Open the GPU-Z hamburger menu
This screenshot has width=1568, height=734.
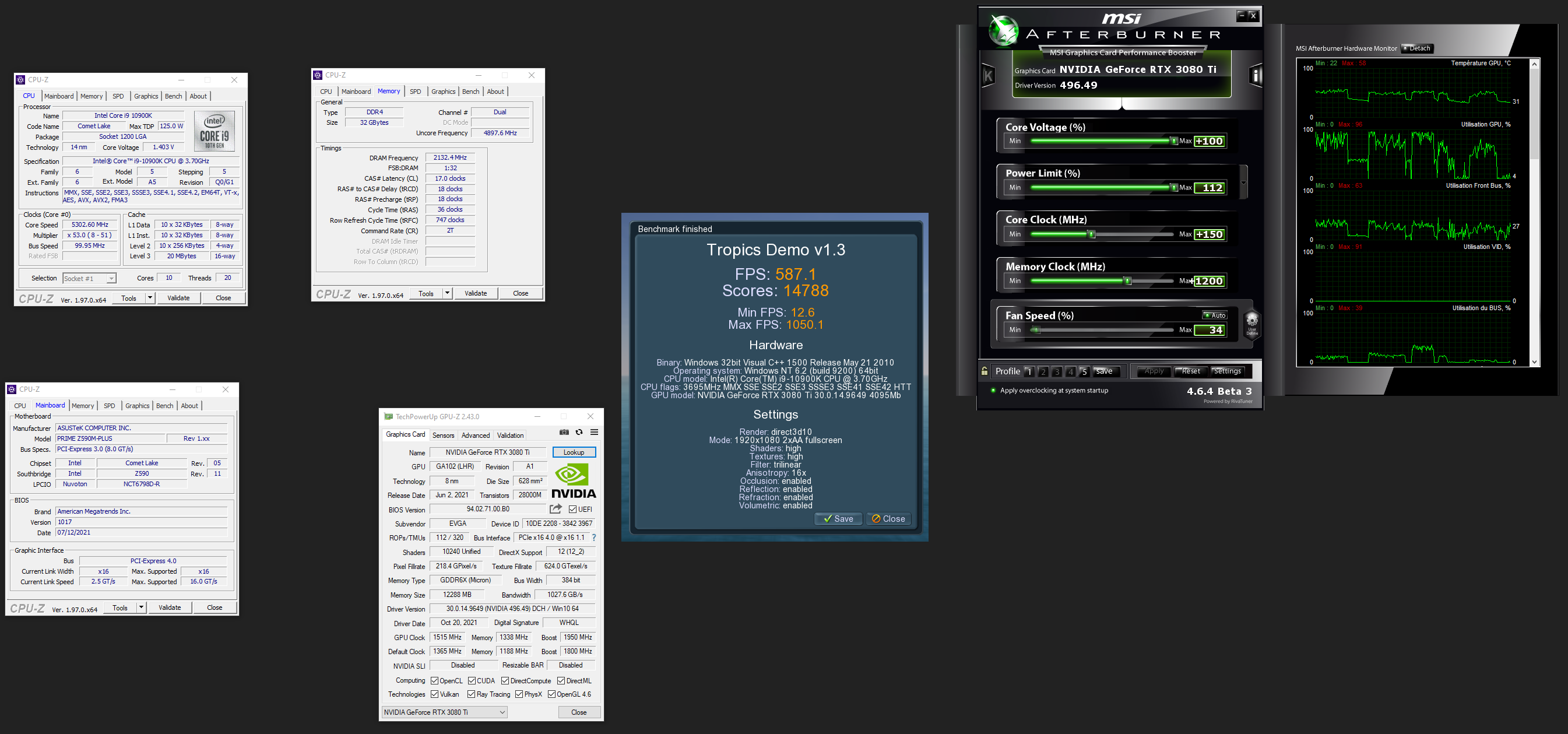click(x=594, y=432)
